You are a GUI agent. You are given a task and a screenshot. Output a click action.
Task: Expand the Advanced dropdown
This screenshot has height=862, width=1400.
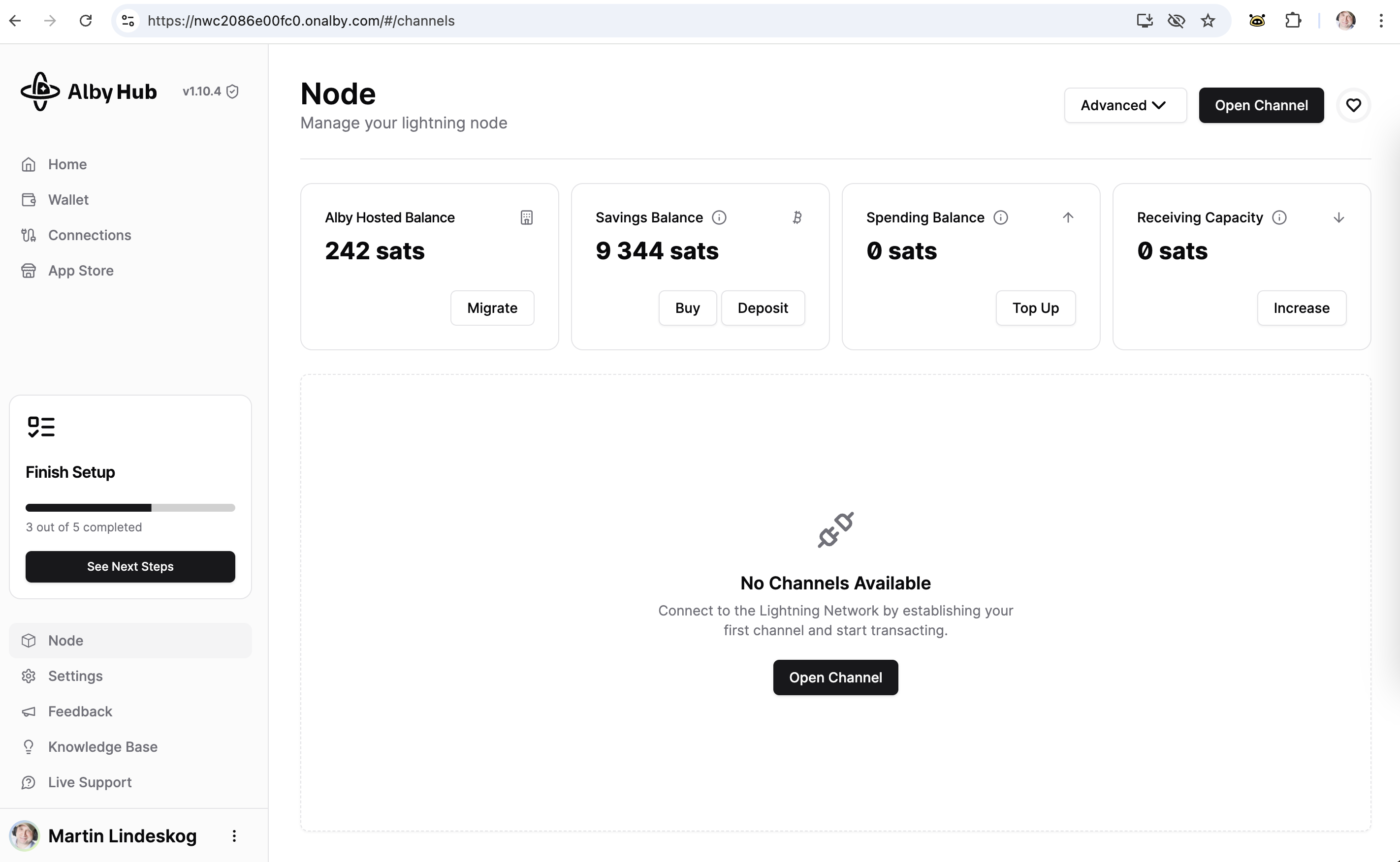[1125, 105]
